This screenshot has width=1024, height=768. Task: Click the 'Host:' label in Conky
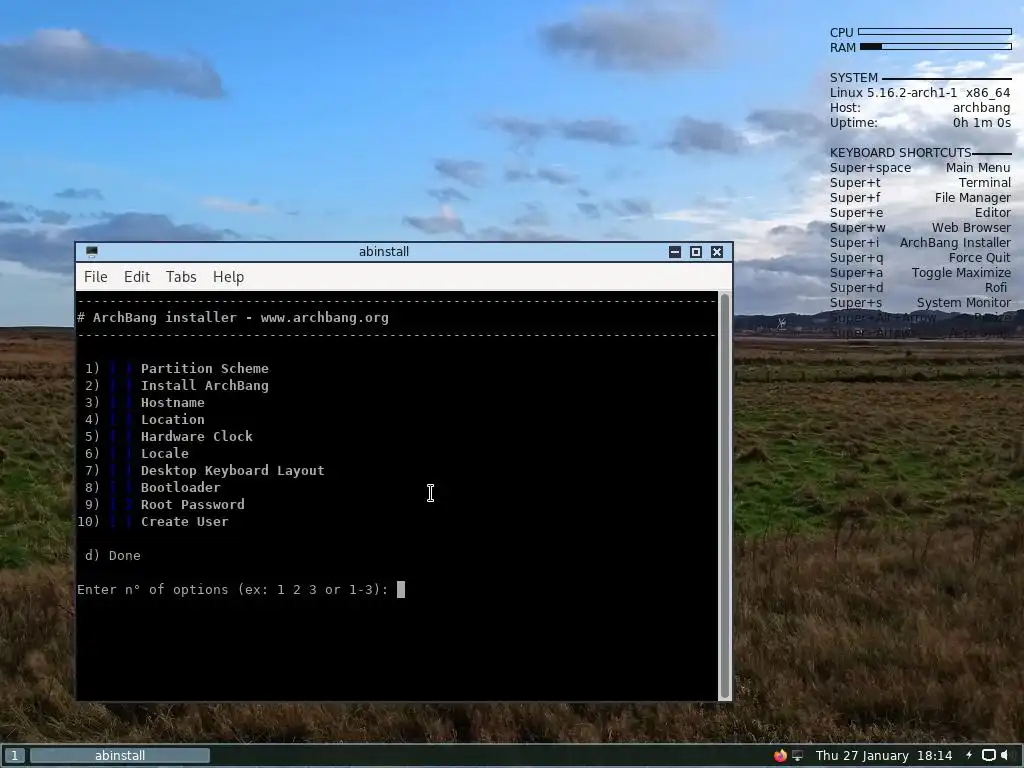coord(845,108)
